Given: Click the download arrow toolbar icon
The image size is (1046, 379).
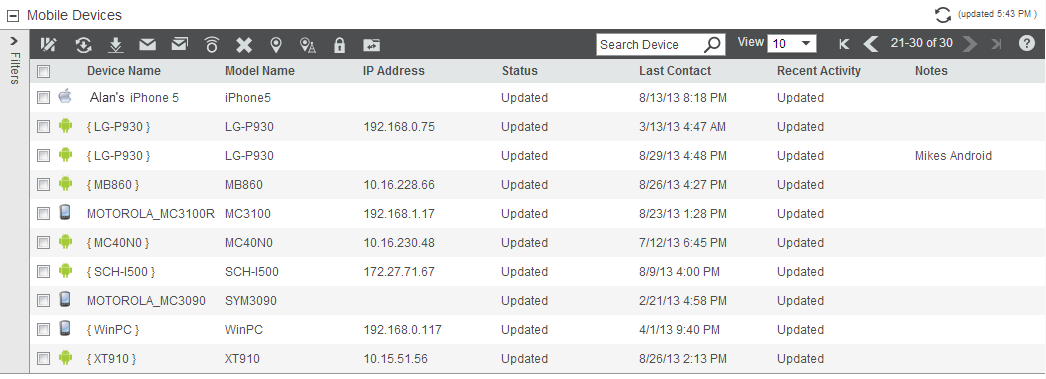Looking at the screenshot, I should pyautogui.click(x=116, y=45).
